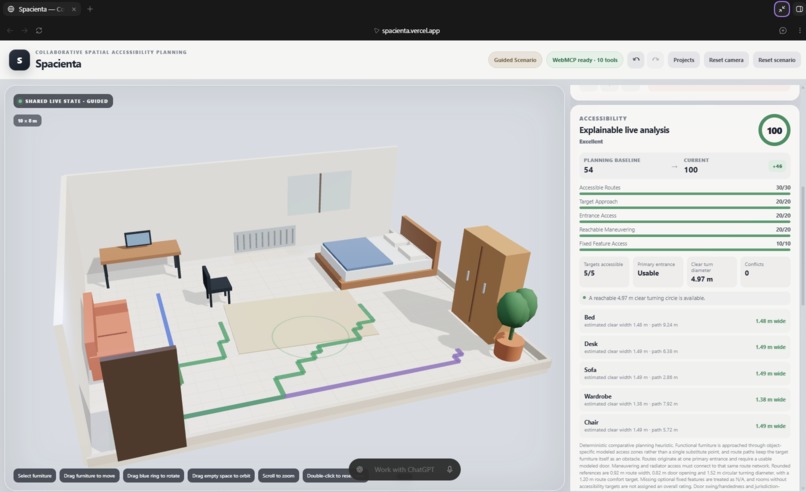Close the Spacienta browser tab
Screen dimensions: 806x492
[x=74, y=9]
